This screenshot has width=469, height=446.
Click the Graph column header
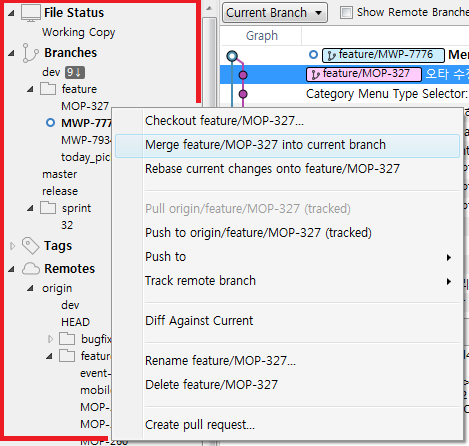coord(262,36)
